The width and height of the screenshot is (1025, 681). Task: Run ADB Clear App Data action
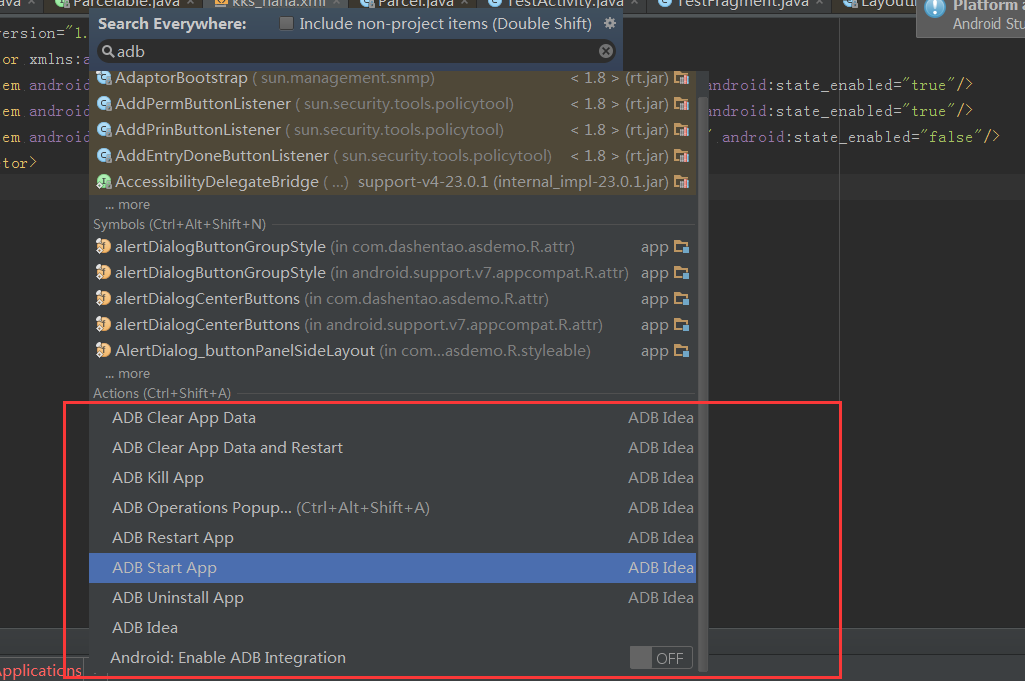point(184,418)
